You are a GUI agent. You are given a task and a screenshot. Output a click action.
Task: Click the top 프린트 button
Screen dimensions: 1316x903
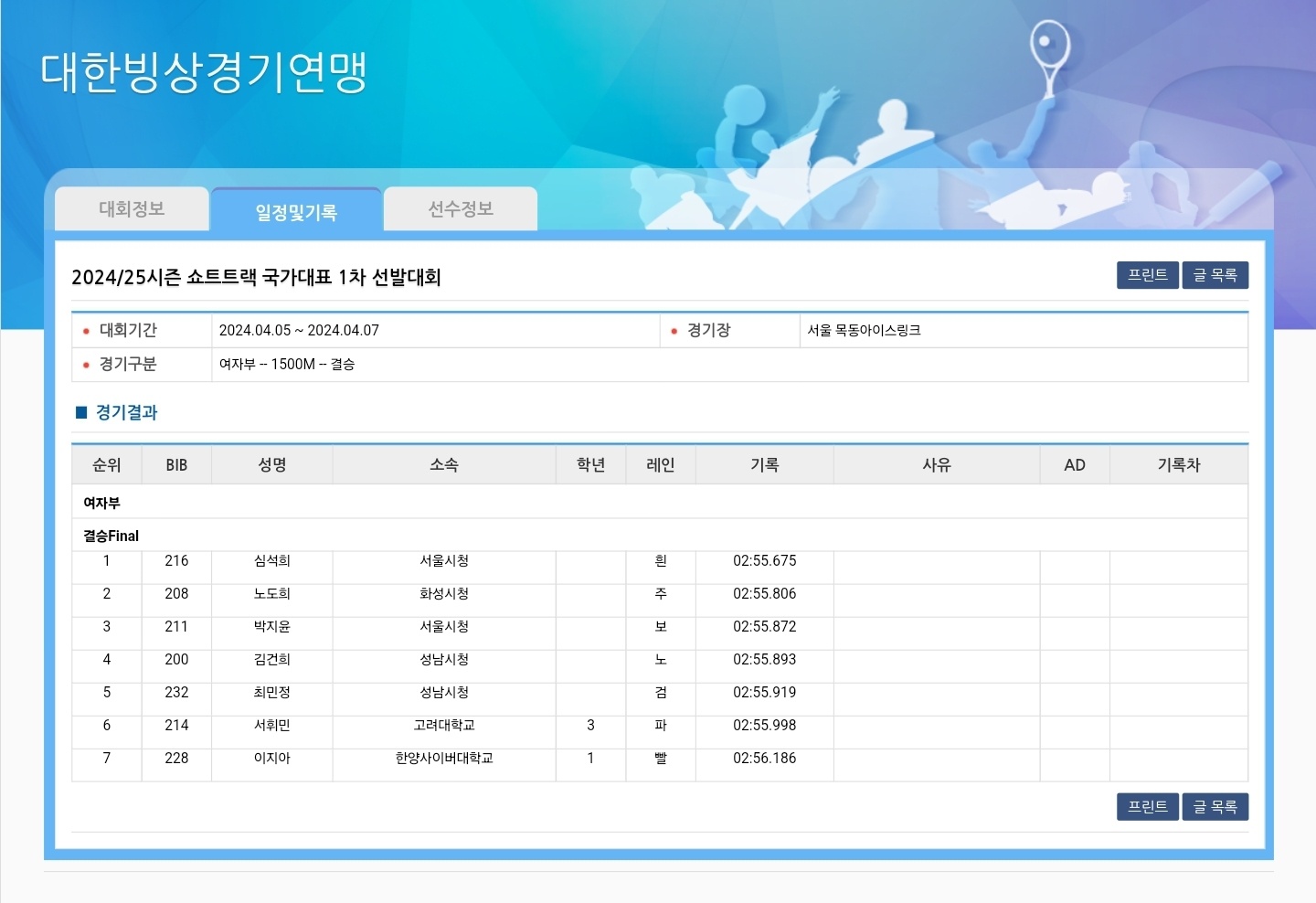[x=1147, y=275]
